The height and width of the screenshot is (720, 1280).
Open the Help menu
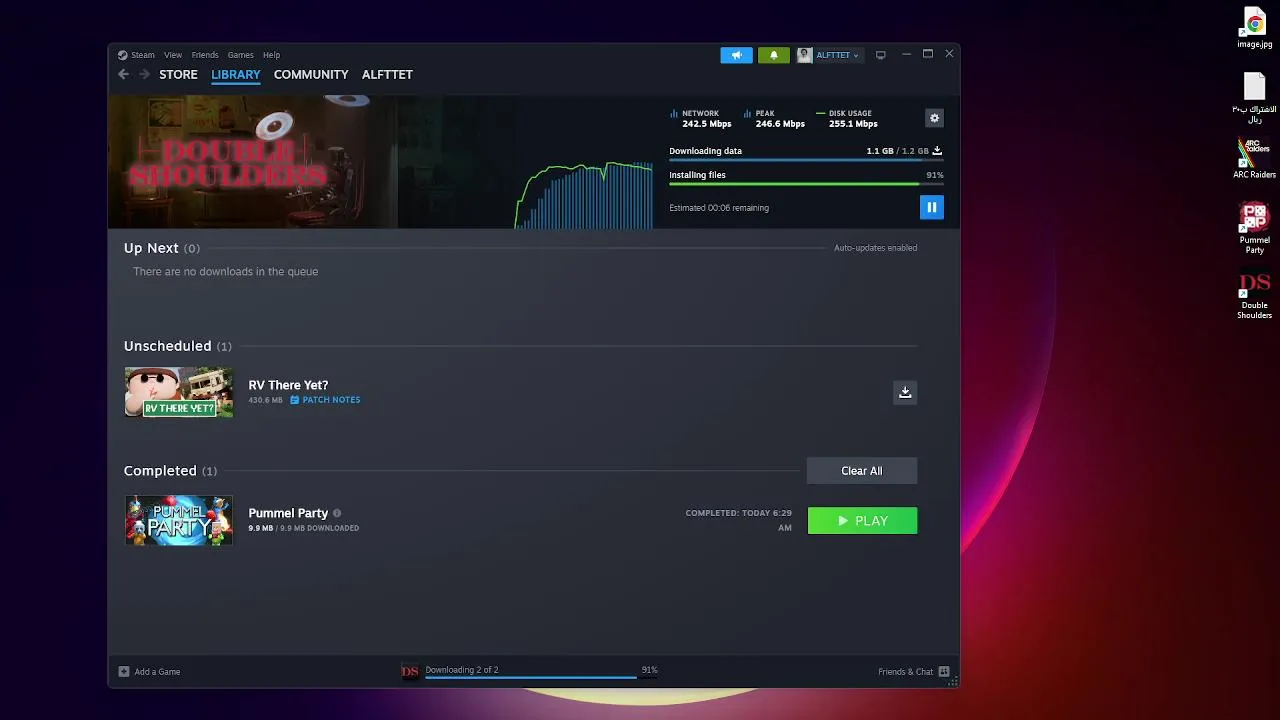click(x=271, y=55)
